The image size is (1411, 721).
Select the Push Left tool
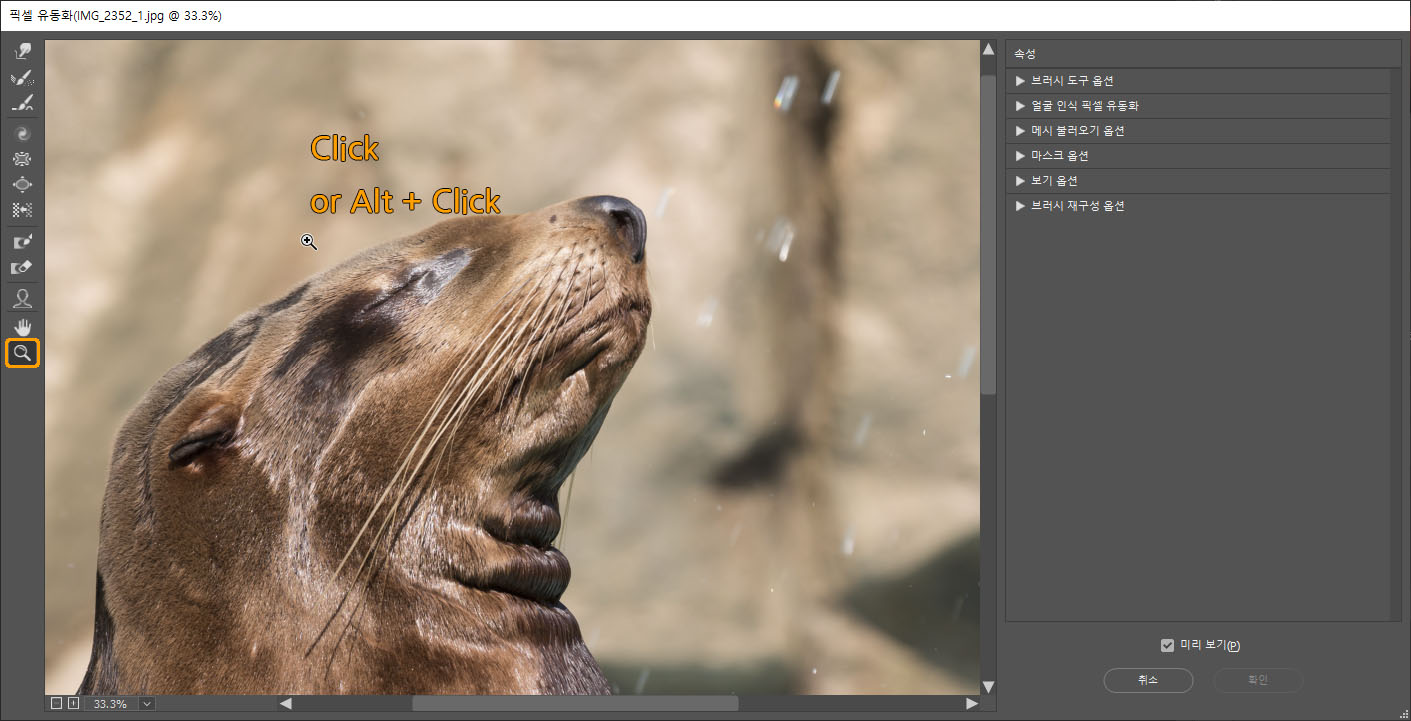[x=22, y=210]
